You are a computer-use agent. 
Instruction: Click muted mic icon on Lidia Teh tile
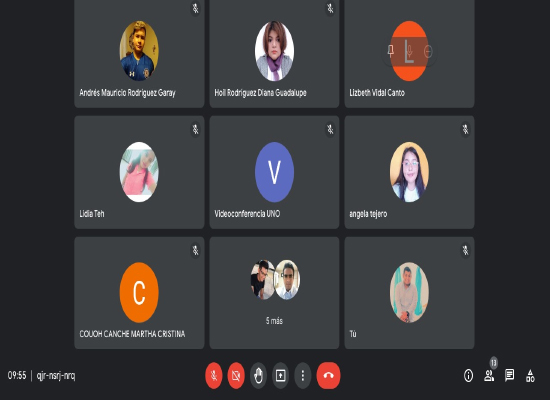(195, 129)
